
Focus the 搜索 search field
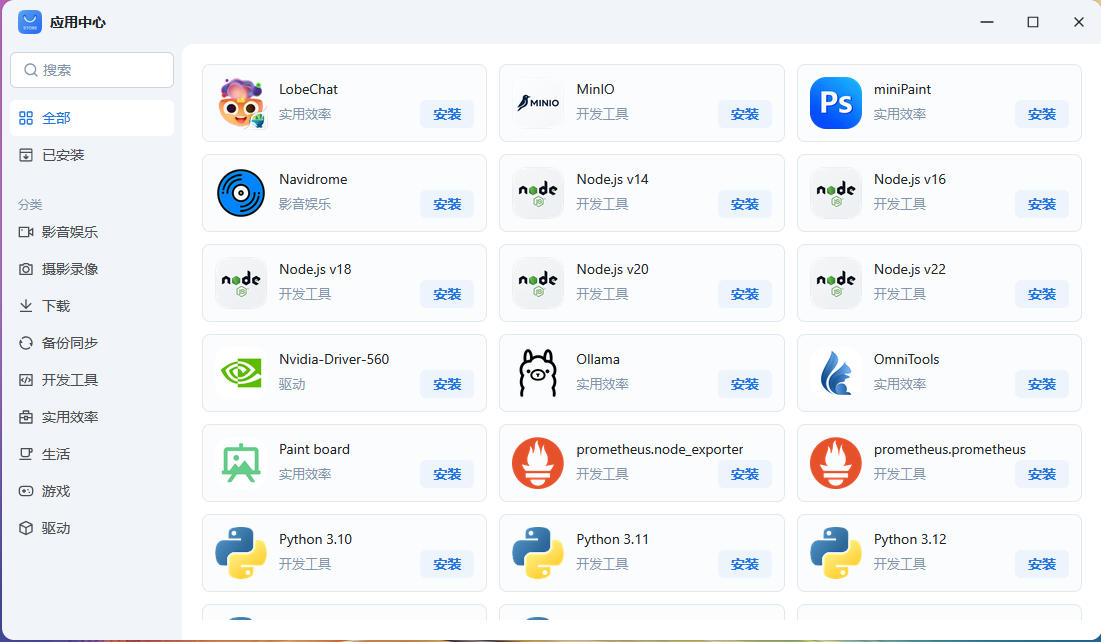click(x=92, y=70)
